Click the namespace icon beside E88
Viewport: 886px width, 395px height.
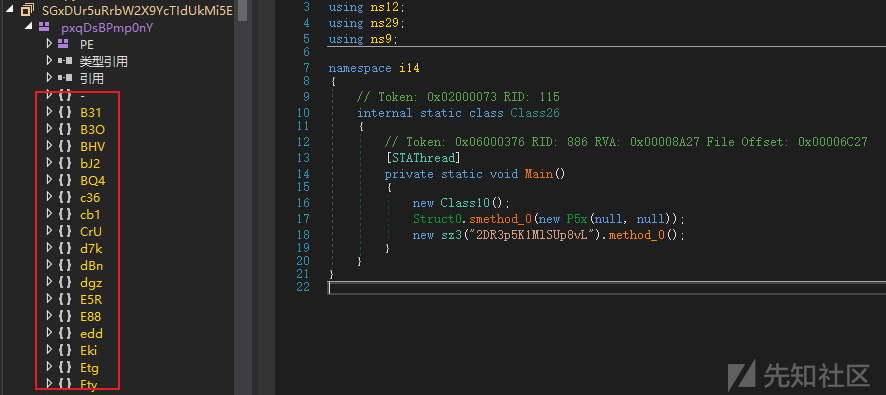coord(65,316)
